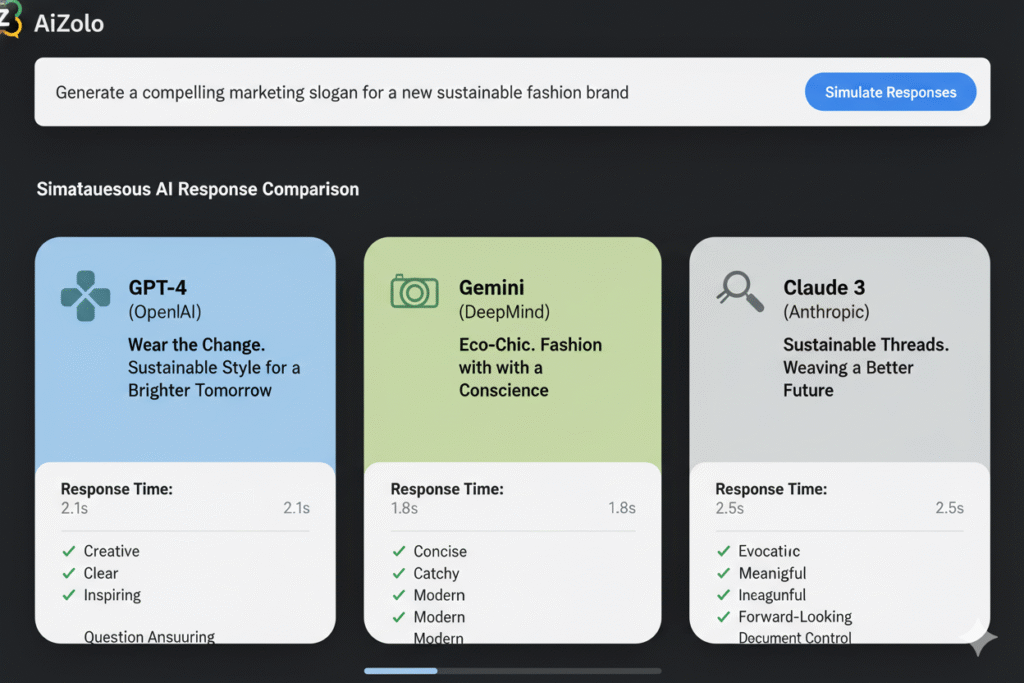
Task: Click the checkmark next to Concise
Action: (398, 551)
